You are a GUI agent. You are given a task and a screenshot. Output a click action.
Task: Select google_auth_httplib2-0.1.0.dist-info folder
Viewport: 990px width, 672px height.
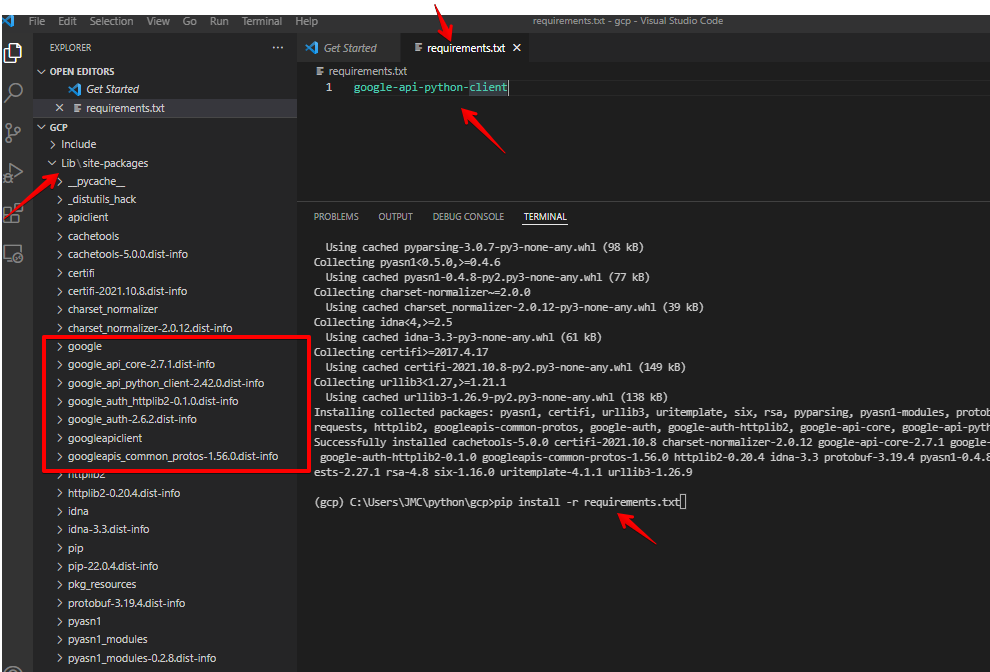coord(165,401)
